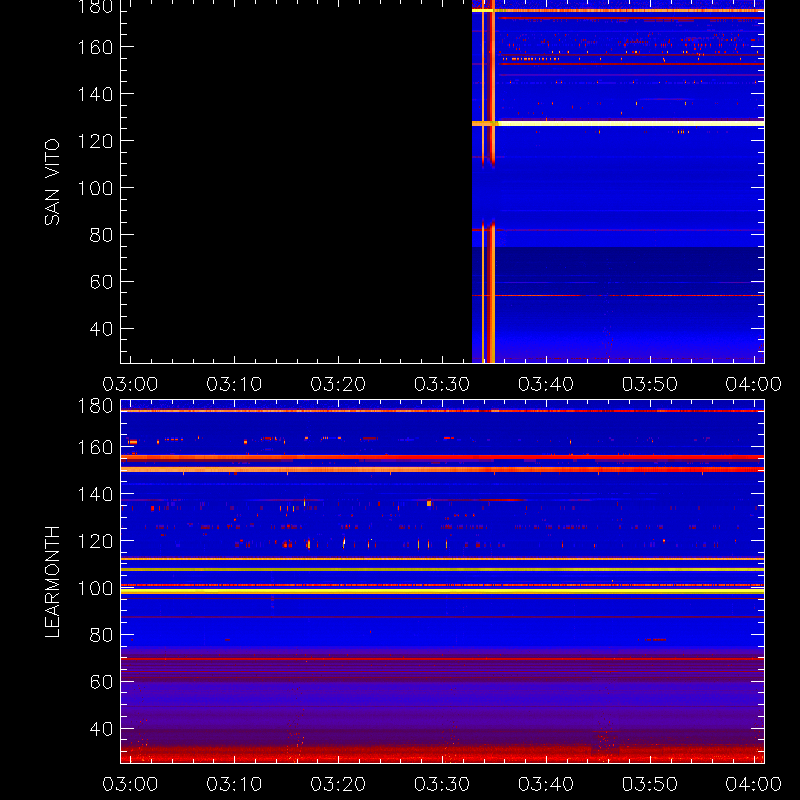The image size is (800, 800).
Task: Select the 80 tick label on LEARMONTH axis
Action: pos(101,635)
